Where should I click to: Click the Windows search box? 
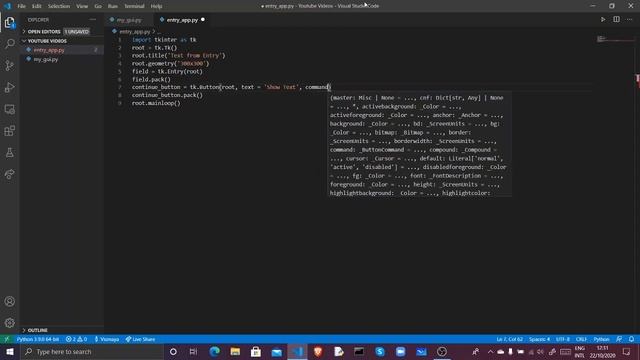click(x=92, y=351)
